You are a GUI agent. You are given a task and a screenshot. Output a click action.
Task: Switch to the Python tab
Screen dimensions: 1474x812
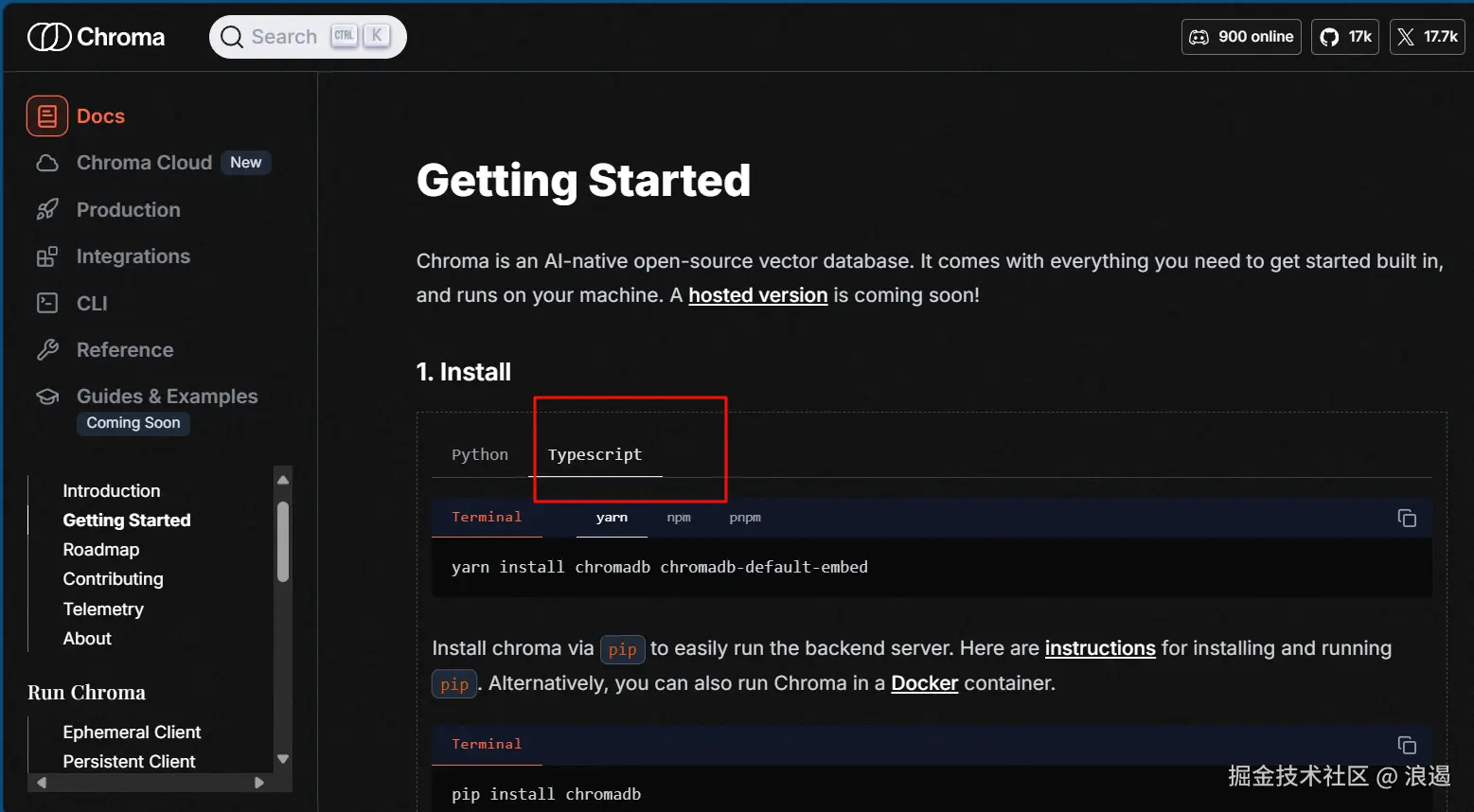coord(480,454)
